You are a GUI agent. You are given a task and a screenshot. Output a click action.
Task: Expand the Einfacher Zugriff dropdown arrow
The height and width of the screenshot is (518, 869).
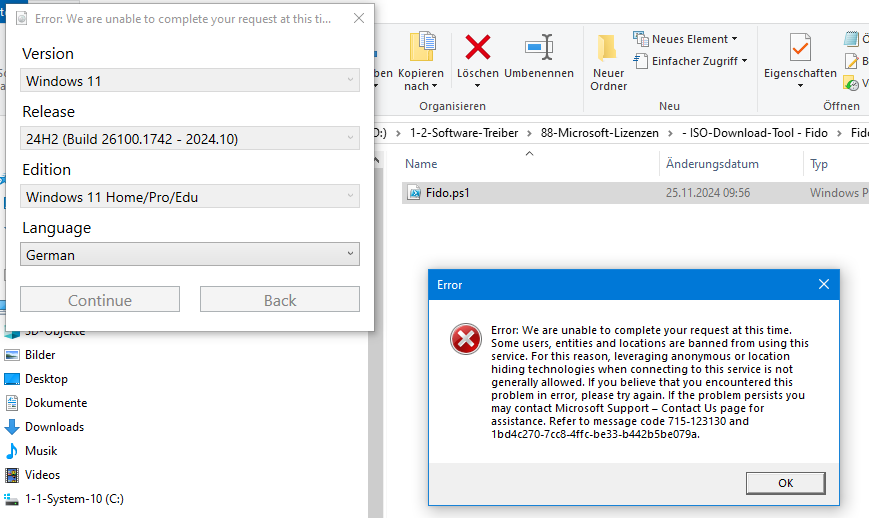tap(744, 61)
